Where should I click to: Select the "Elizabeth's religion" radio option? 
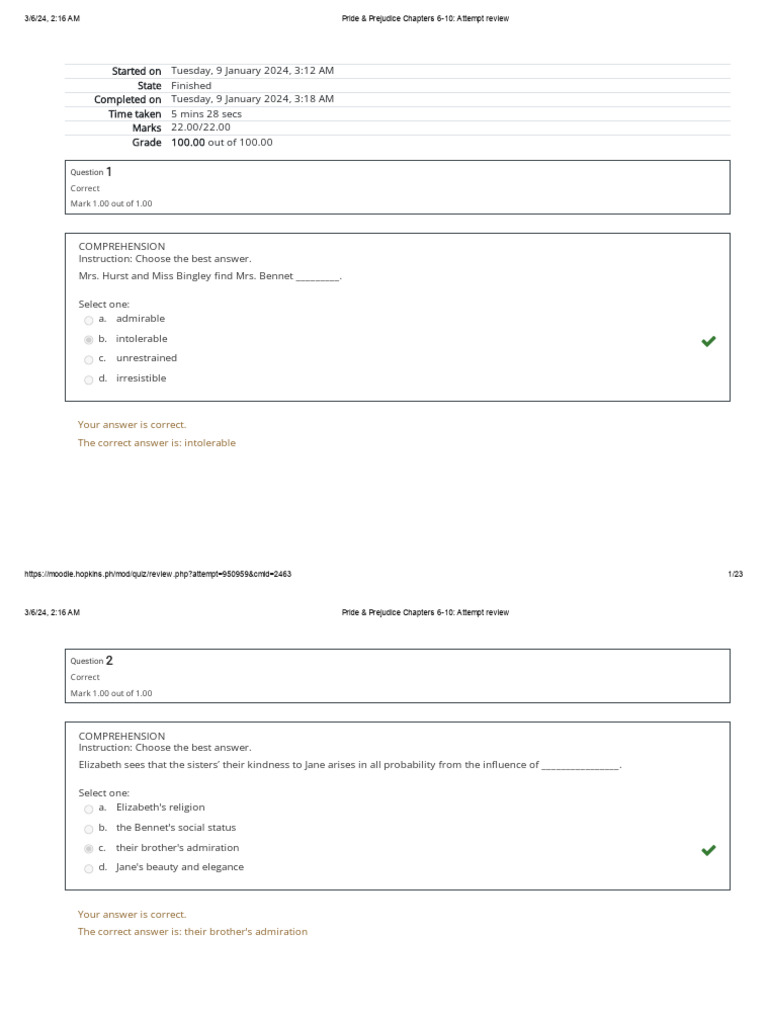[89, 809]
